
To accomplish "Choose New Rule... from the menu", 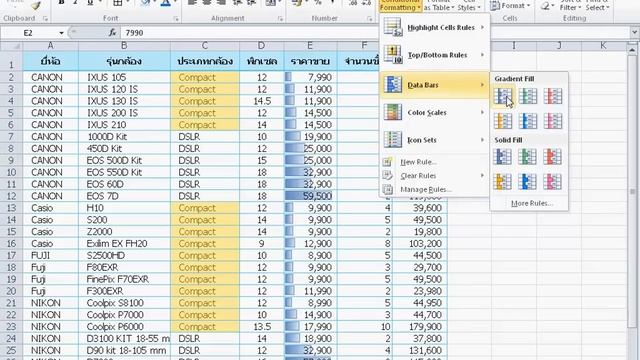I will coord(434,162).
